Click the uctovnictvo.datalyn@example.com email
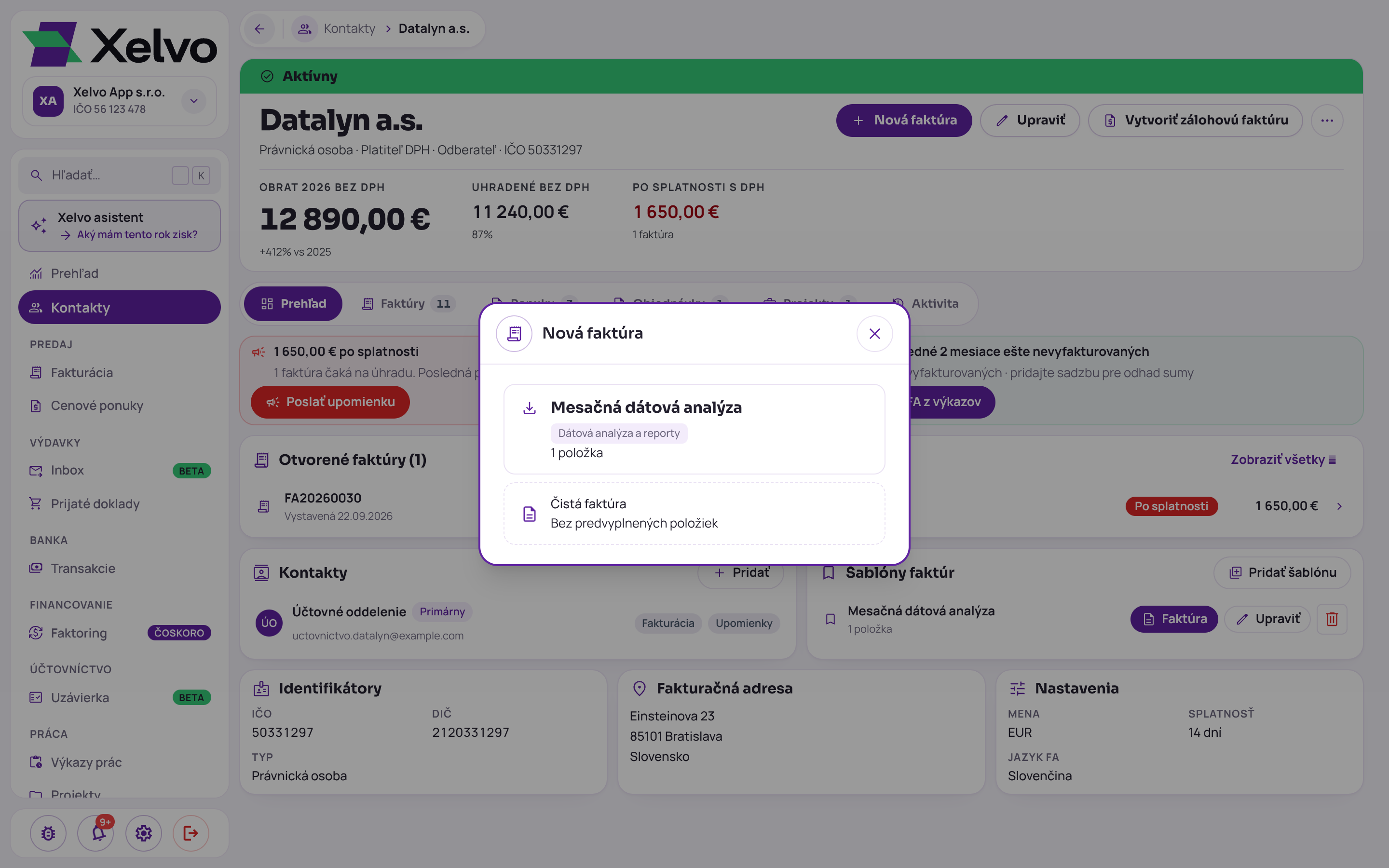Screen dimensions: 1389x868 (378, 636)
